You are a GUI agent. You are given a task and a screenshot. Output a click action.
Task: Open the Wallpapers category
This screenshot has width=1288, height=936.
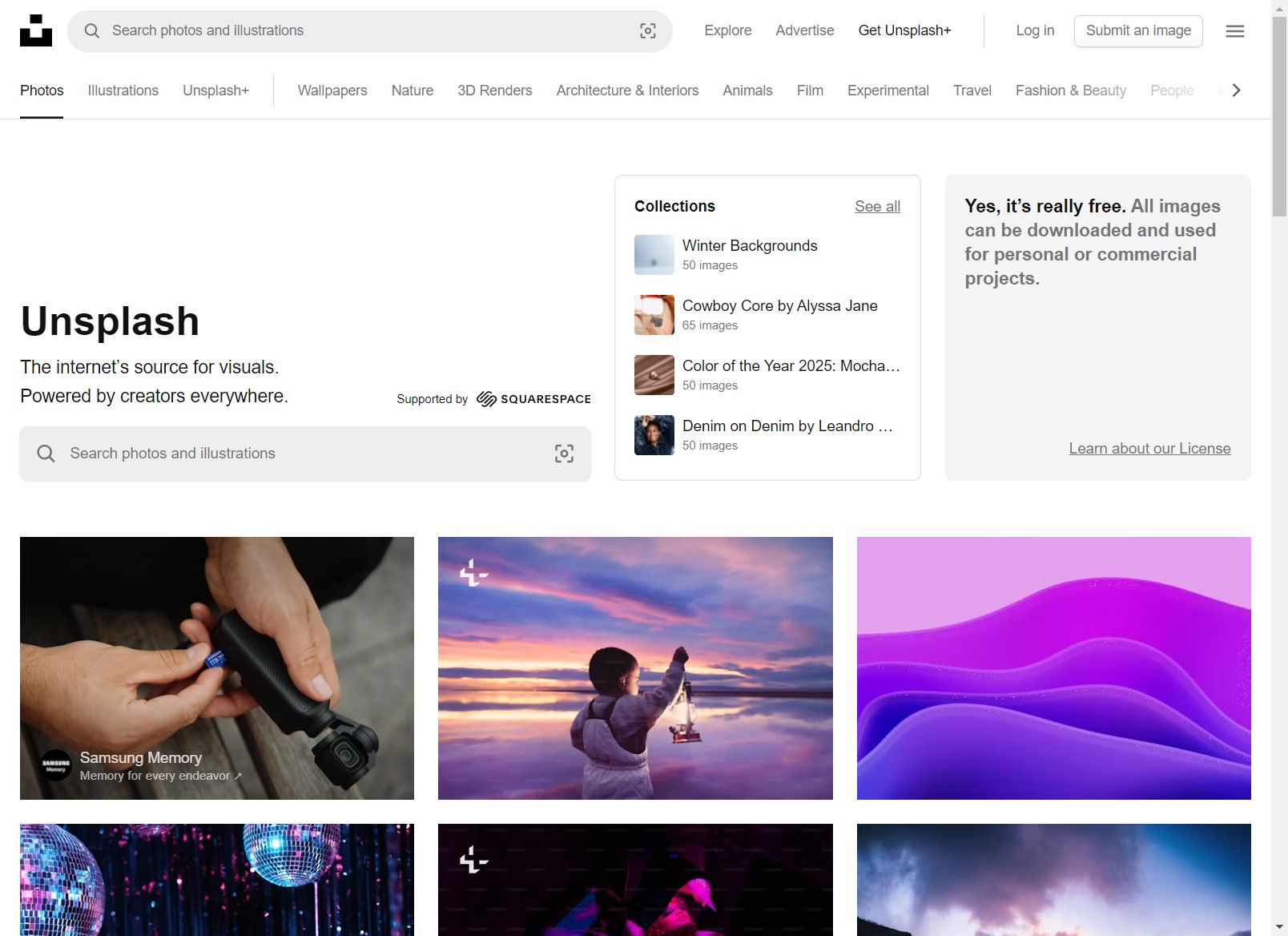(332, 91)
